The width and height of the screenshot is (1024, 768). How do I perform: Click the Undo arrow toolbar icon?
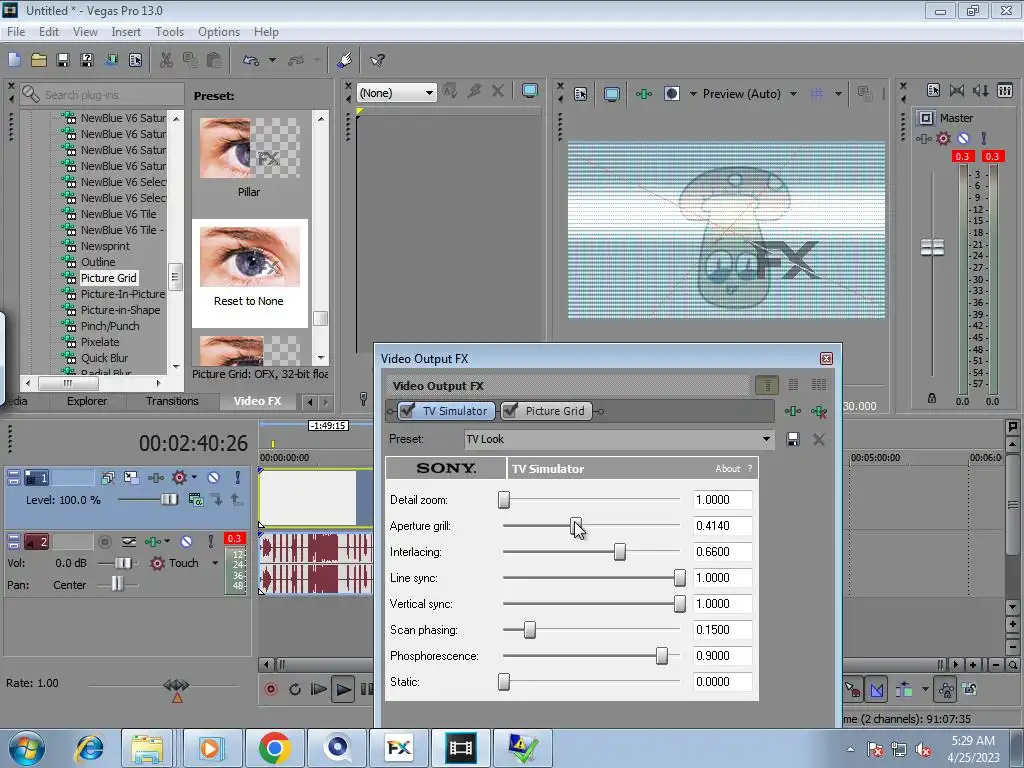251,60
